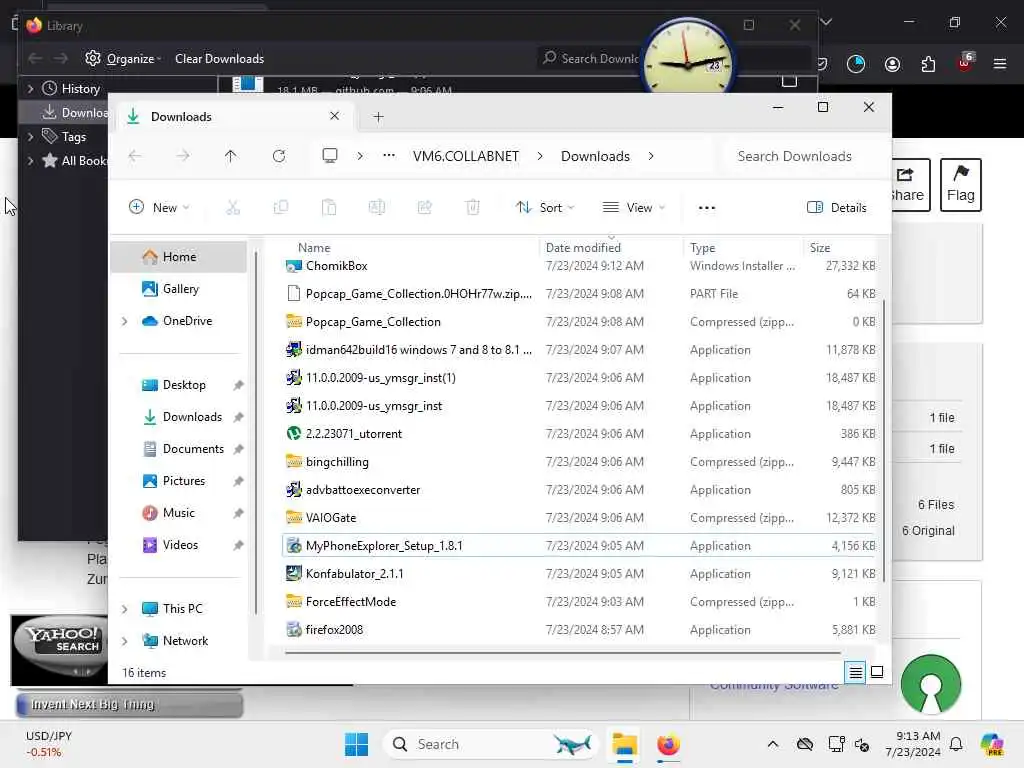Open Desktop quick access item

click(x=178, y=385)
